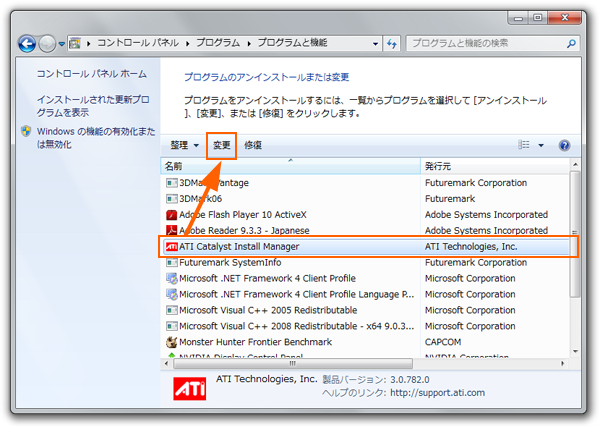The width and height of the screenshot is (600, 427).
Task: Click horizontal scrollbar left arrow
Action: tap(166, 363)
